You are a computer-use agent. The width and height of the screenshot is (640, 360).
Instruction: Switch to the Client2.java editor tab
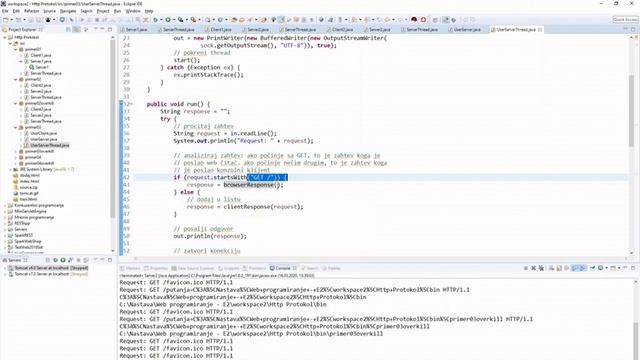342,29
